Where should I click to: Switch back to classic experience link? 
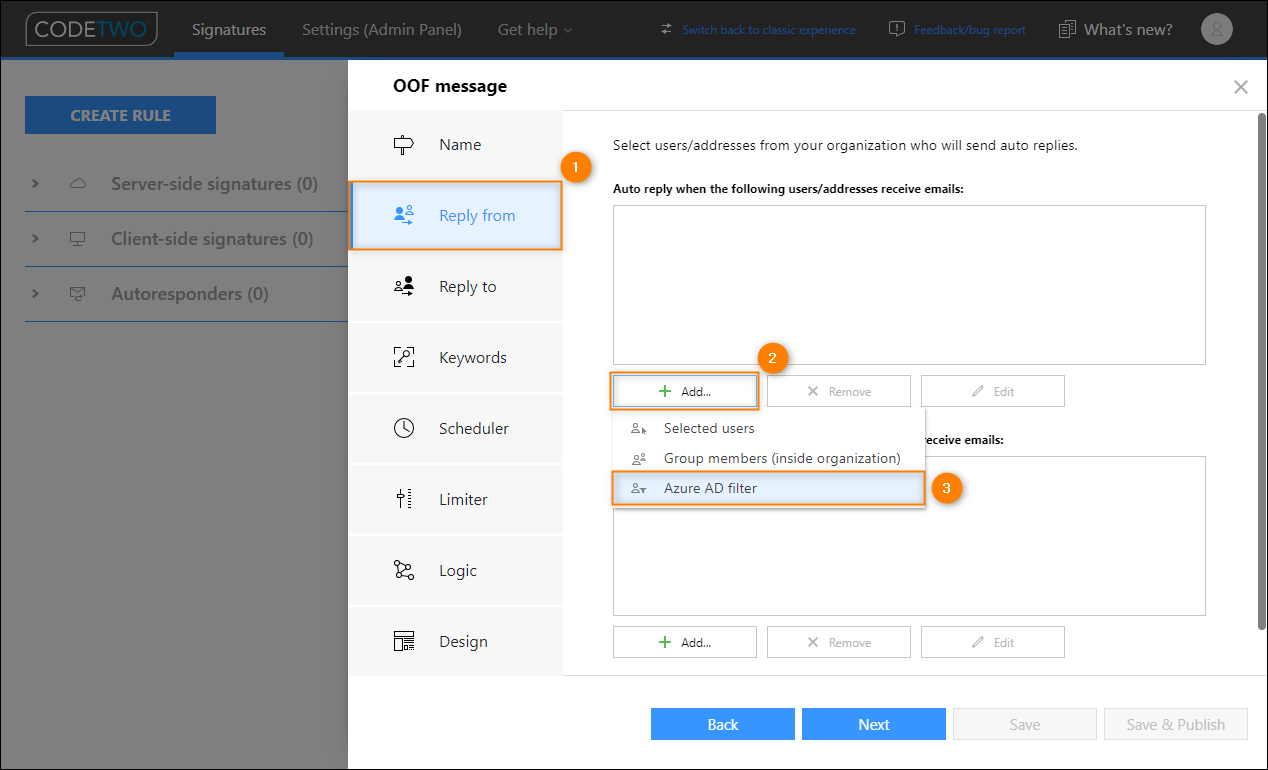point(769,30)
